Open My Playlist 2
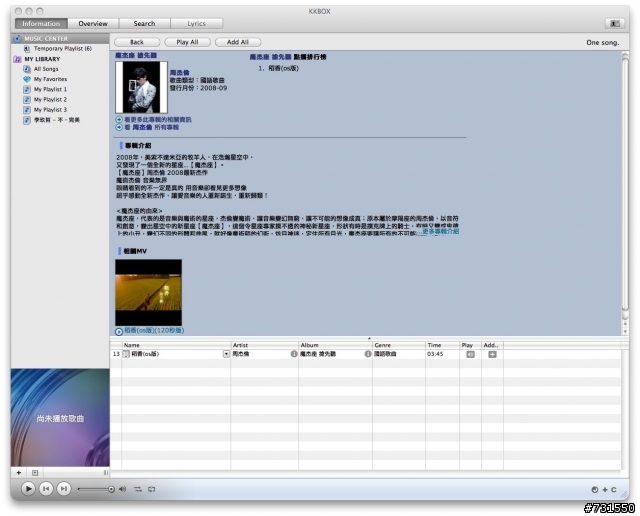Image resolution: width=640 pixels, height=516 pixels. pyautogui.click(x=50, y=100)
